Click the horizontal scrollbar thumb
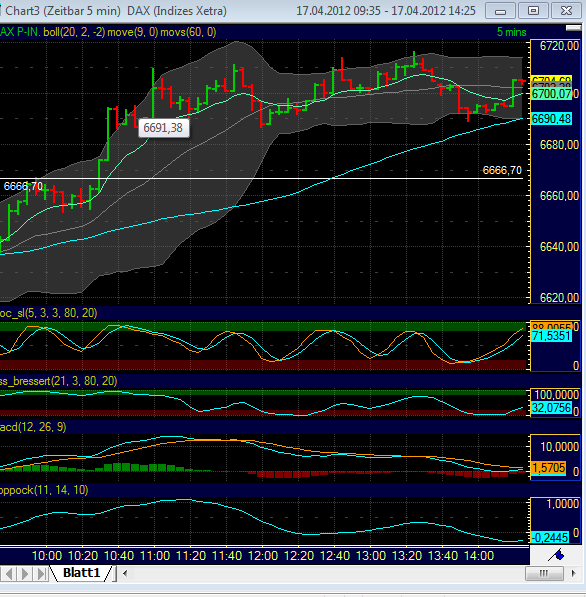 coord(544,573)
